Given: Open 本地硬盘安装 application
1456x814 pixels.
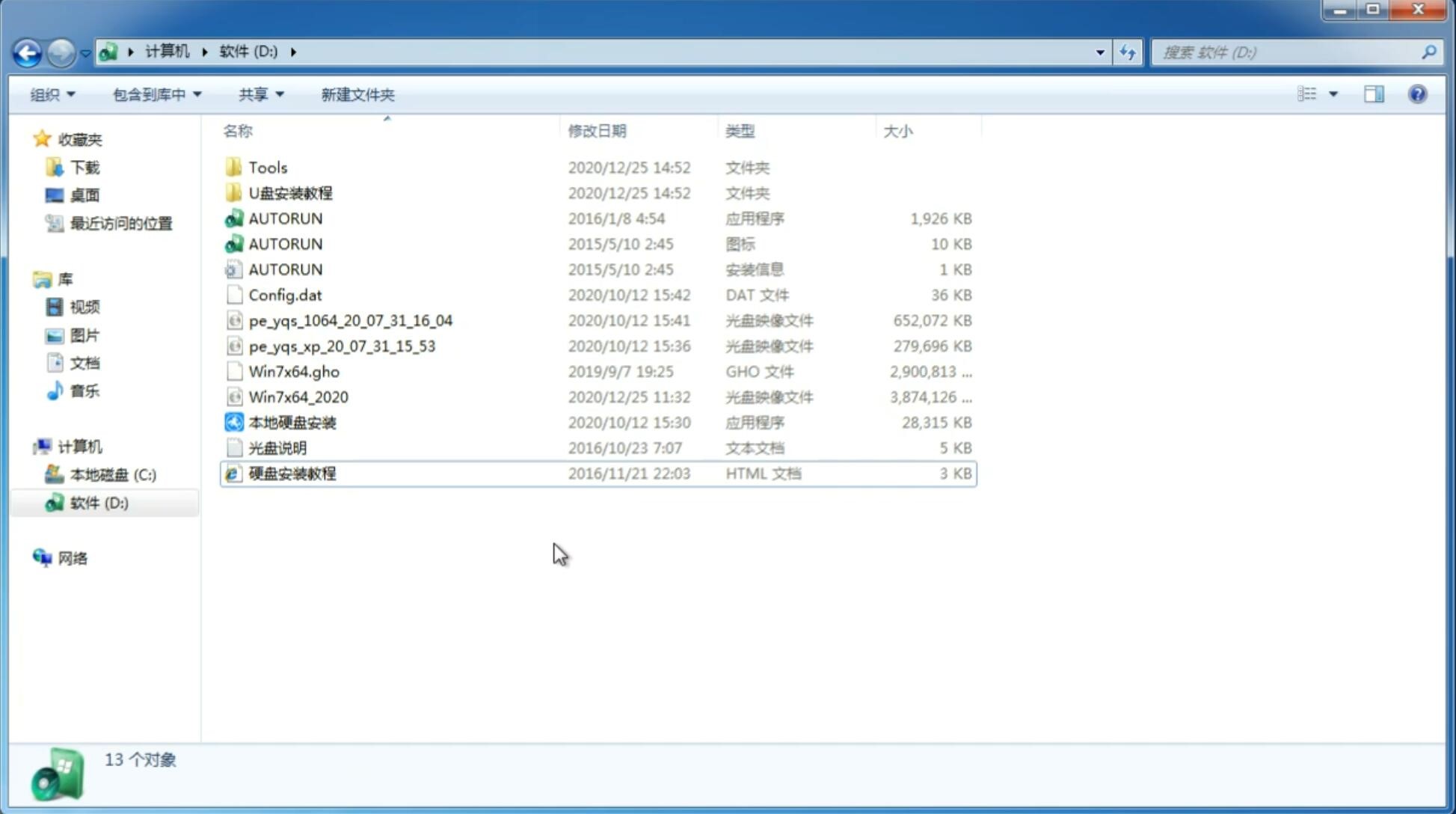Looking at the screenshot, I should (x=292, y=422).
